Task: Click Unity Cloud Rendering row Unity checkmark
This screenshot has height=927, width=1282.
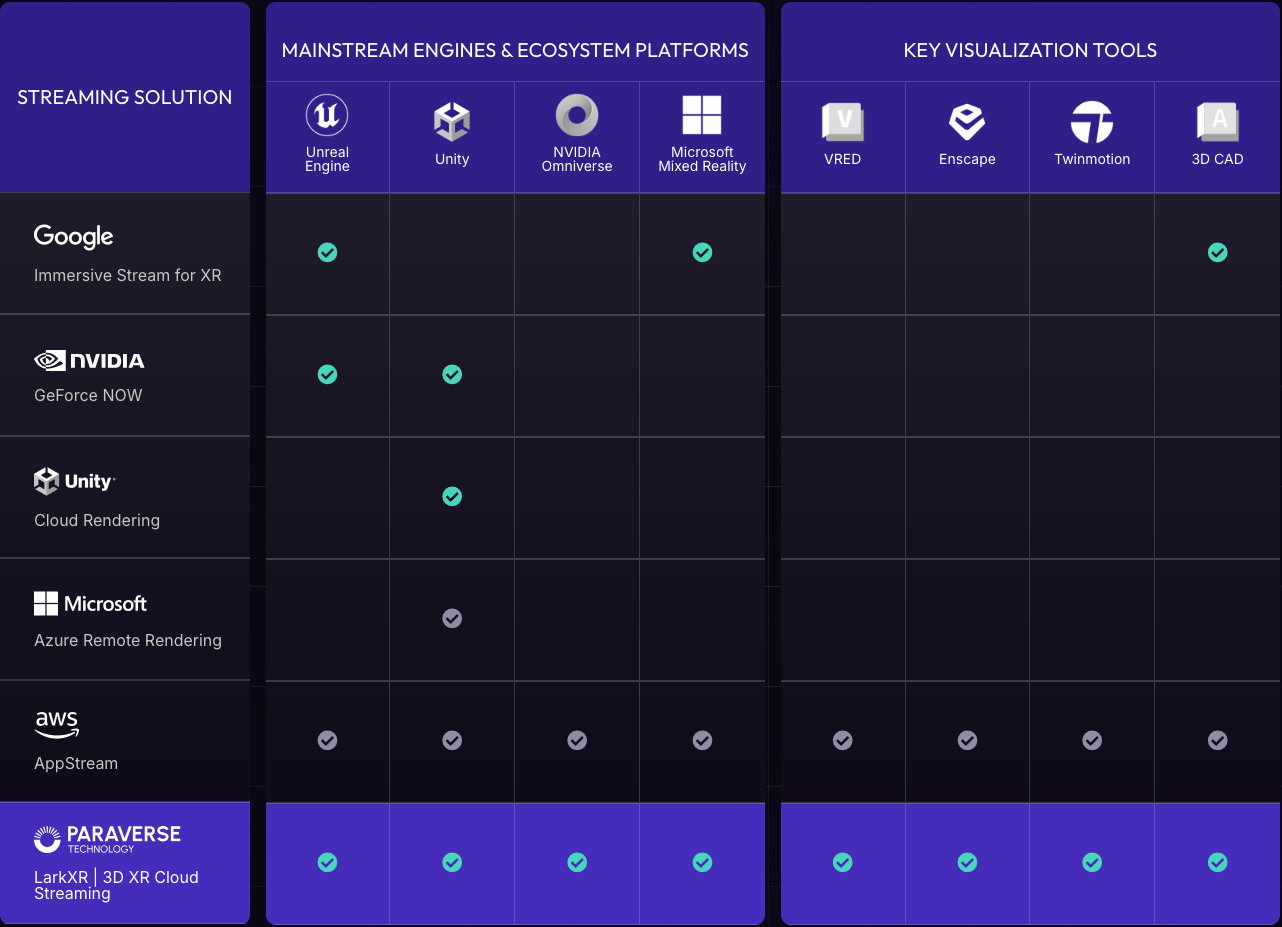Action: pos(452,496)
